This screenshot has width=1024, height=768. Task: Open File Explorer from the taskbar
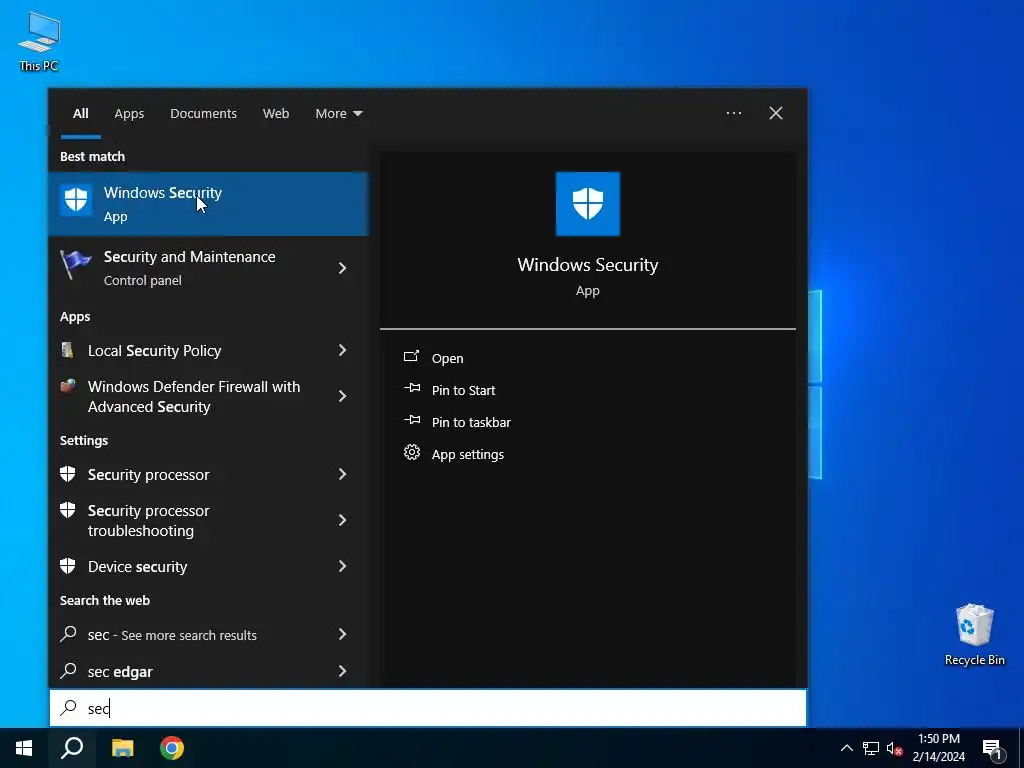point(122,748)
